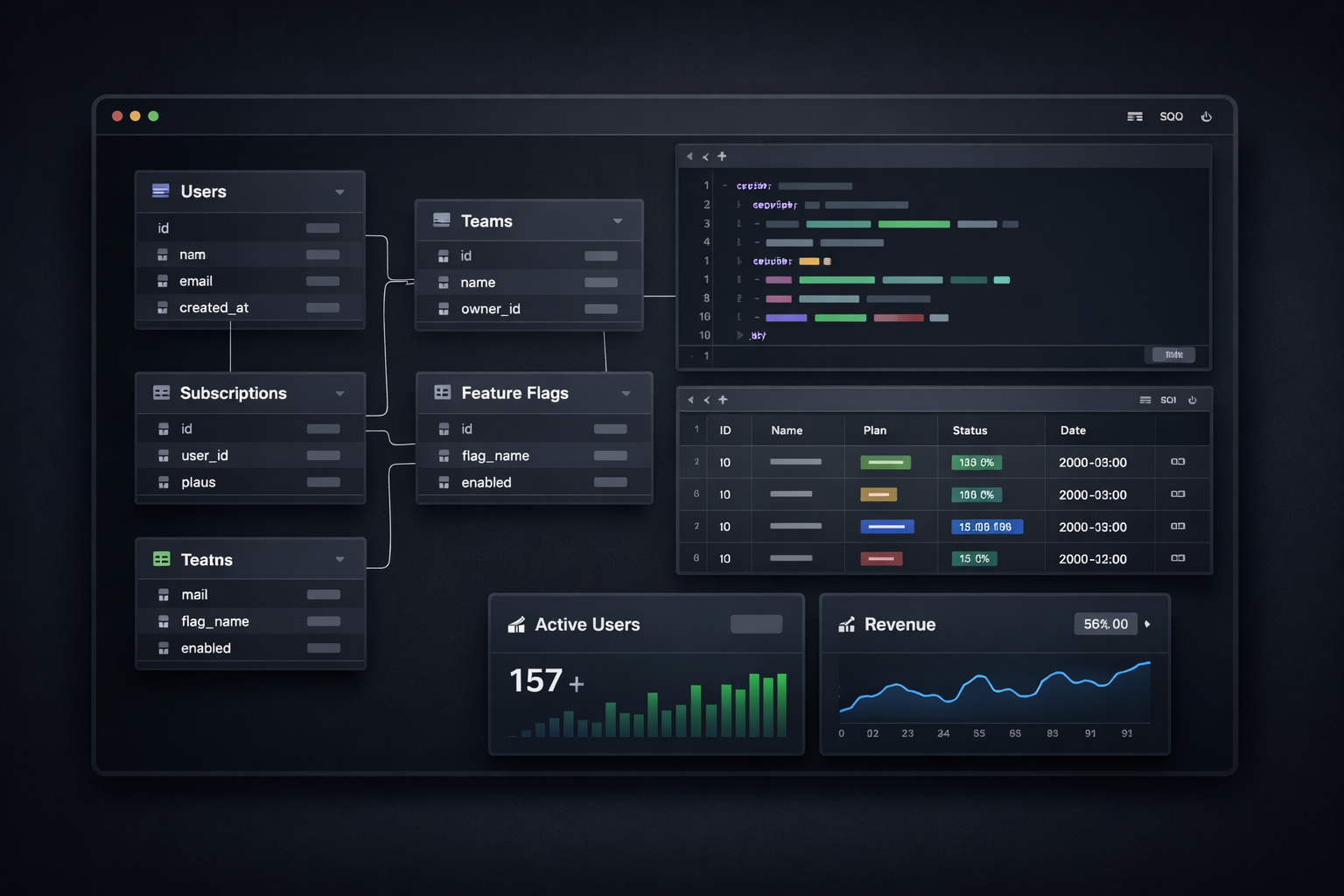Sort by the Plan column header
Image resolution: width=1344 pixels, height=896 pixels.
pyautogui.click(x=875, y=430)
